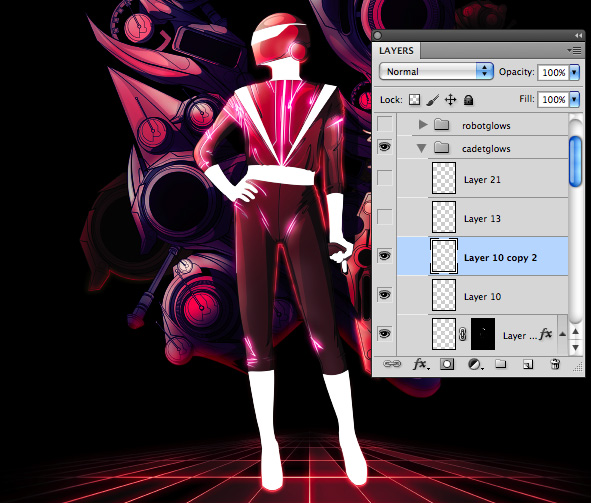This screenshot has height=503, width=591.
Task: Hide Layer 10 eye icon
Action: [x=384, y=295]
